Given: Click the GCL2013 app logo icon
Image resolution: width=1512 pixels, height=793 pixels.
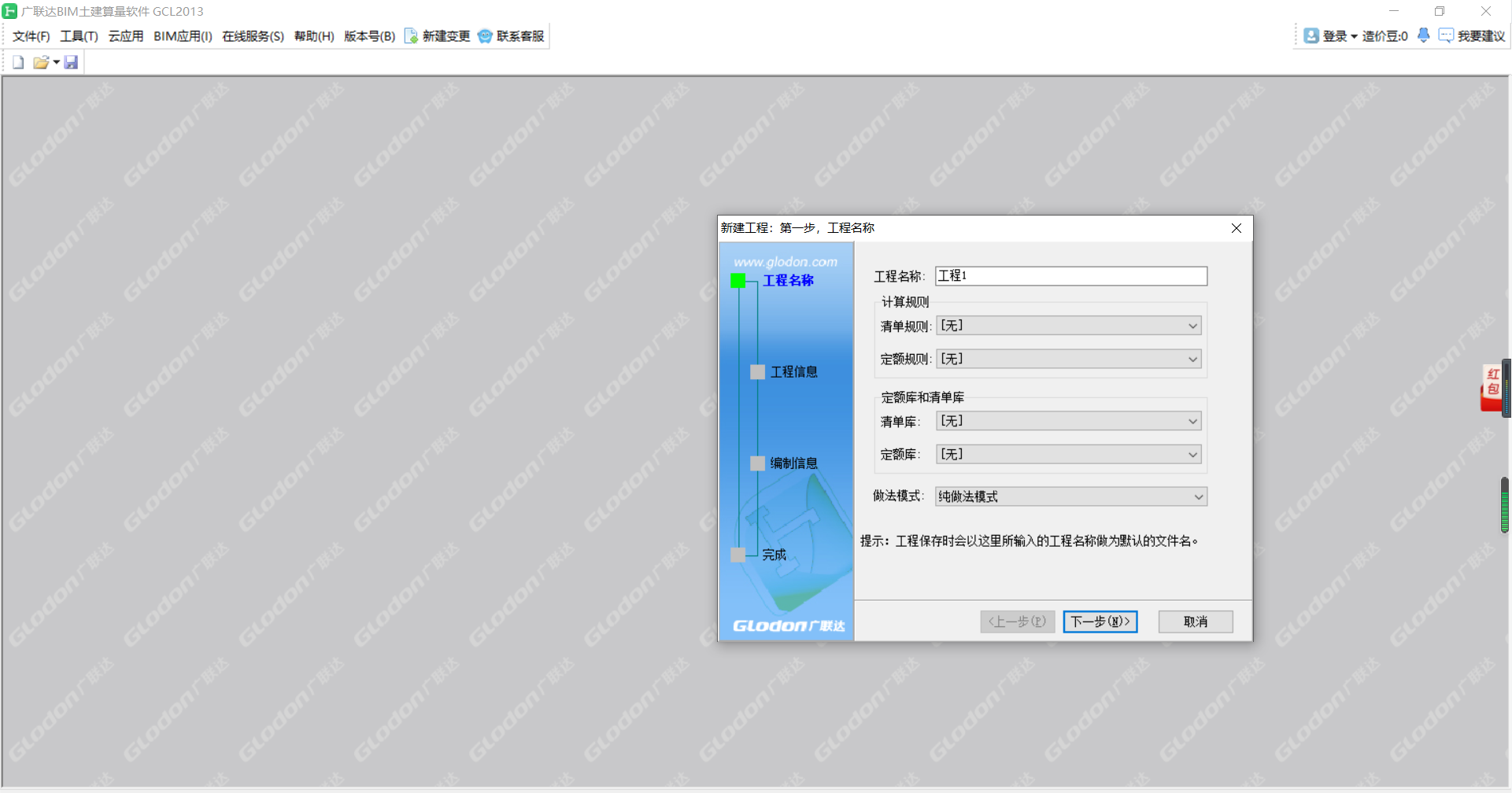Looking at the screenshot, I should tap(9, 11).
